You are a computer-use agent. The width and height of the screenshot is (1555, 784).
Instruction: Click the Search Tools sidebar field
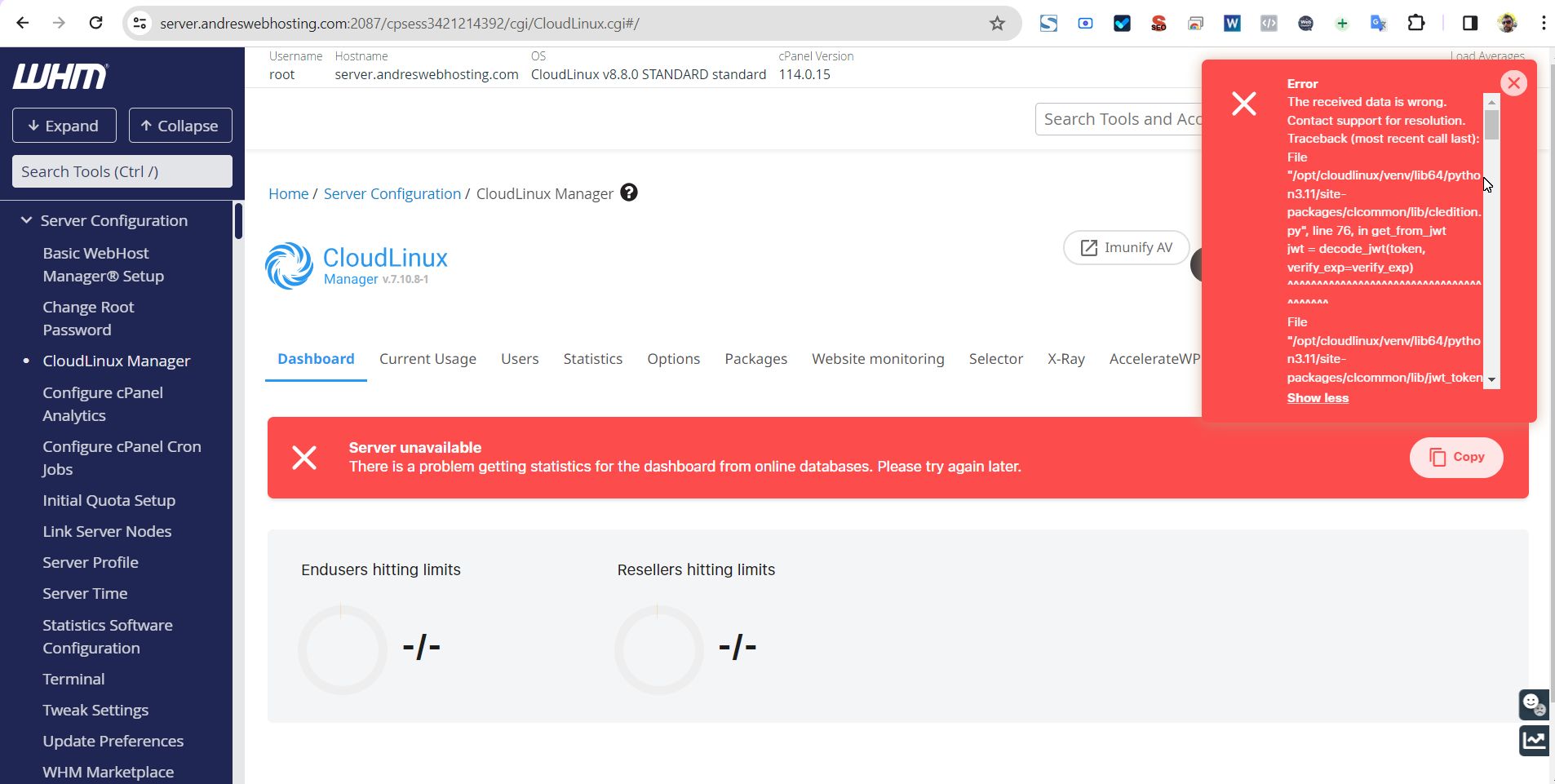click(x=122, y=171)
